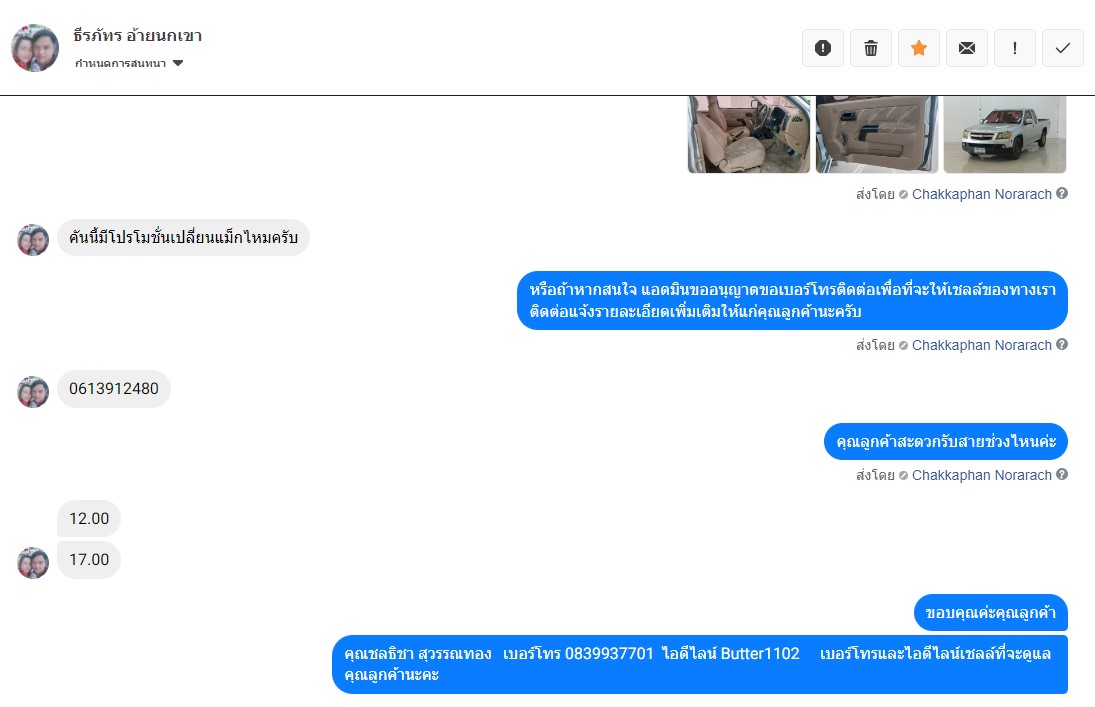Select the 17.00 message bubble
This screenshot has width=1095, height=707.
click(x=89, y=560)
